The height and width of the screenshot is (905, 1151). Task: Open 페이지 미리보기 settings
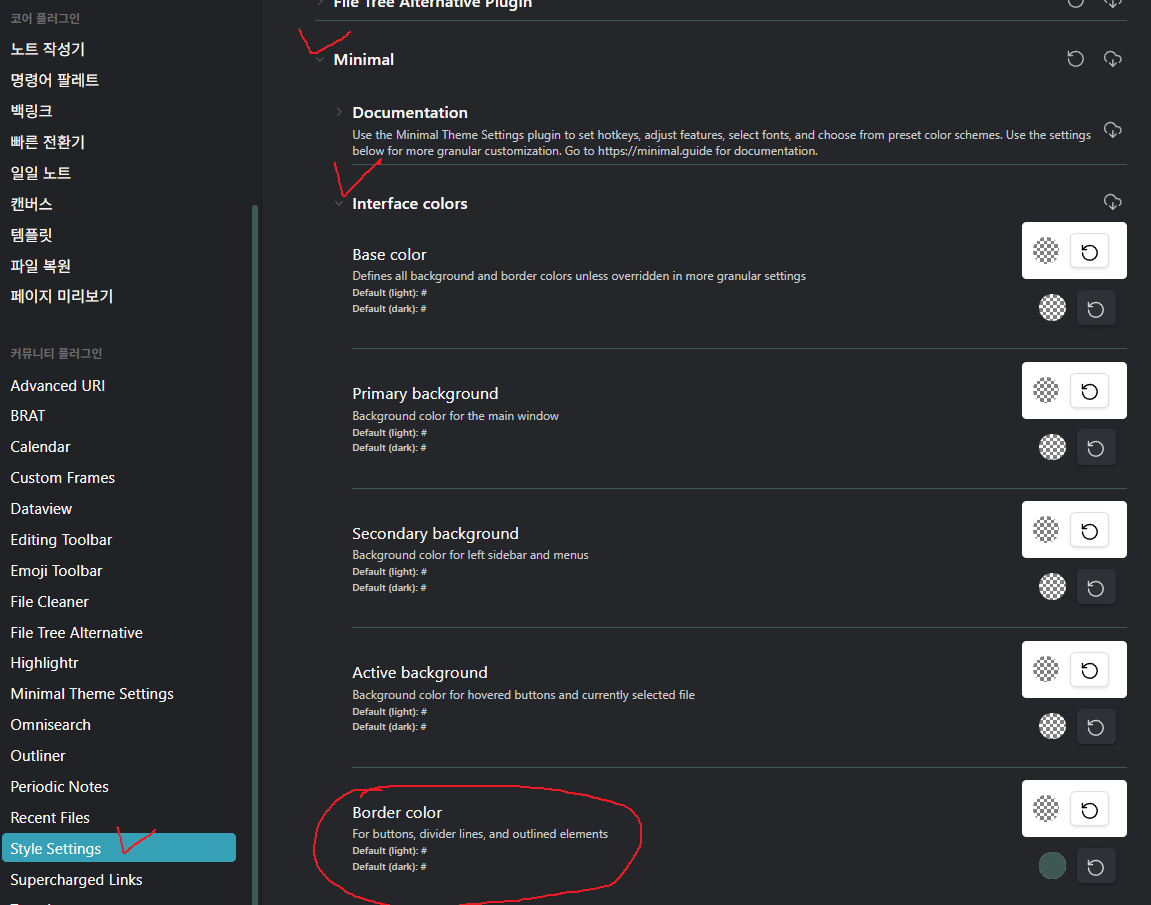(62, 297)
